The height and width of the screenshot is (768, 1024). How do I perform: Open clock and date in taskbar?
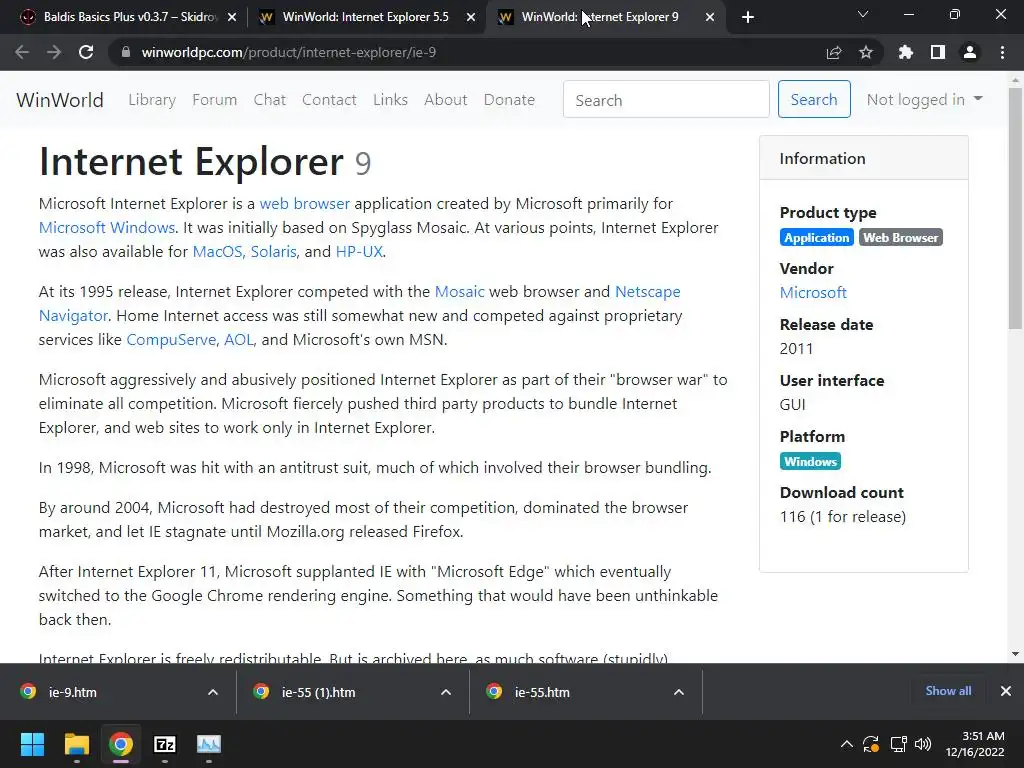[x=975, y=744]
